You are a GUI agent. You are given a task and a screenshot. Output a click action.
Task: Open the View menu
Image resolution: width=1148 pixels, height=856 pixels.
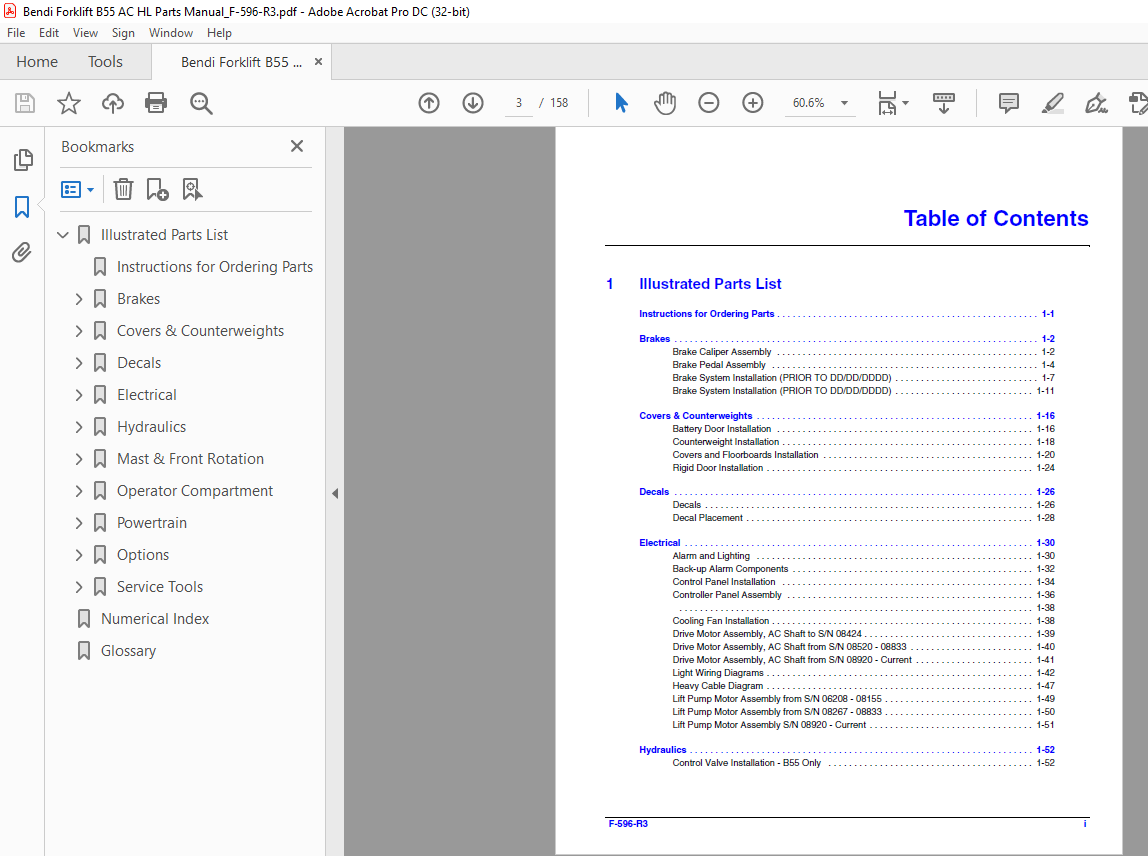coord(85,33)
